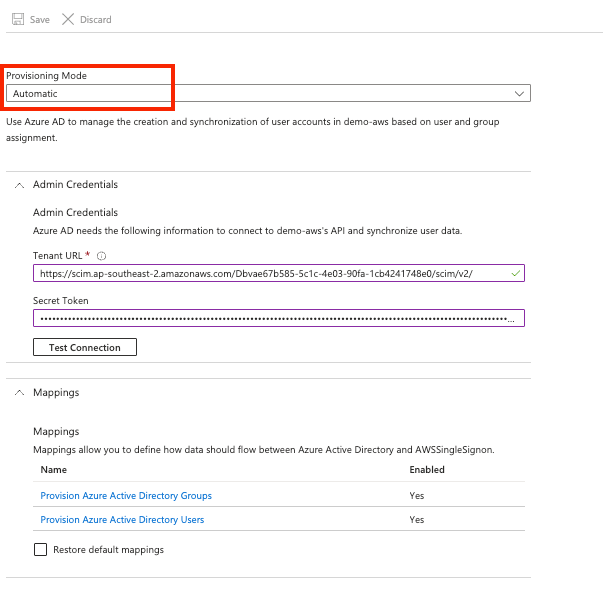Click the Mappings section header title
Viewport: 603px width, 589px height.
coord(56,393)
